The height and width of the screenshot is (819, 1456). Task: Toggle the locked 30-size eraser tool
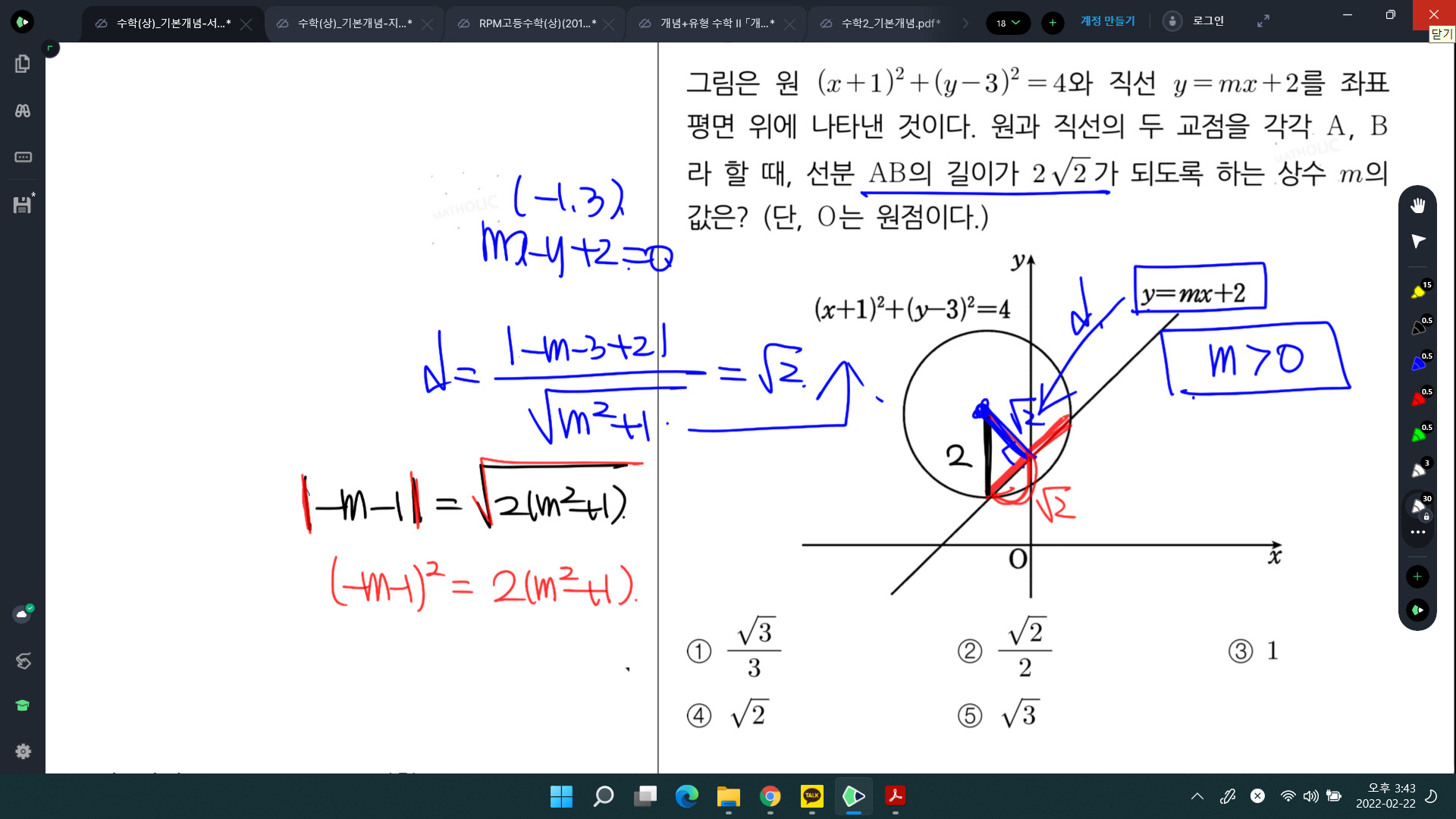(x=1418, y=506)
